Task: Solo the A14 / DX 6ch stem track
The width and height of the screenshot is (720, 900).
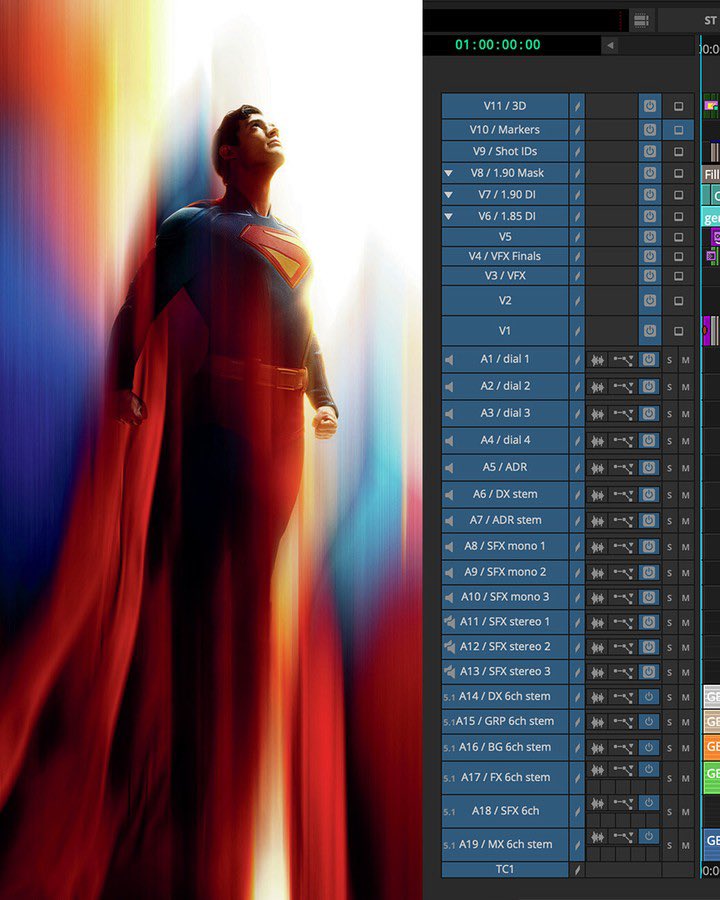Action: click(669, 697)
